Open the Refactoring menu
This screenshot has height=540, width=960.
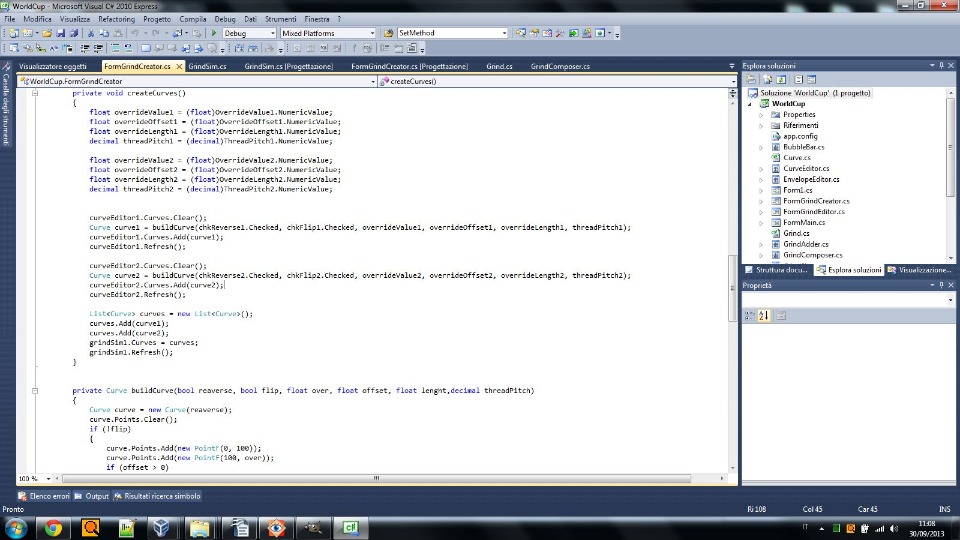117,19
